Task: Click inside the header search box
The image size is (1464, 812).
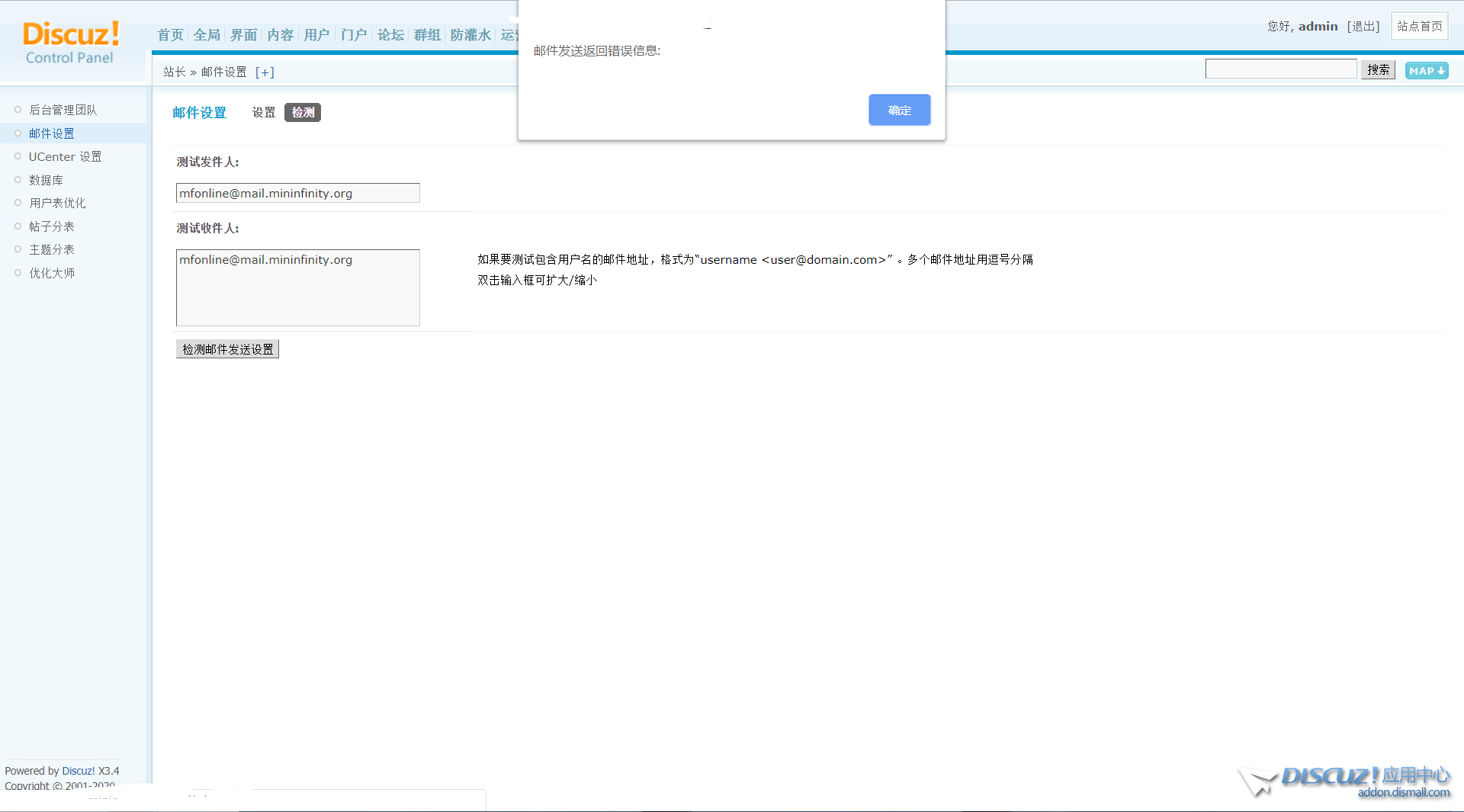Action: coord(1280,68)
